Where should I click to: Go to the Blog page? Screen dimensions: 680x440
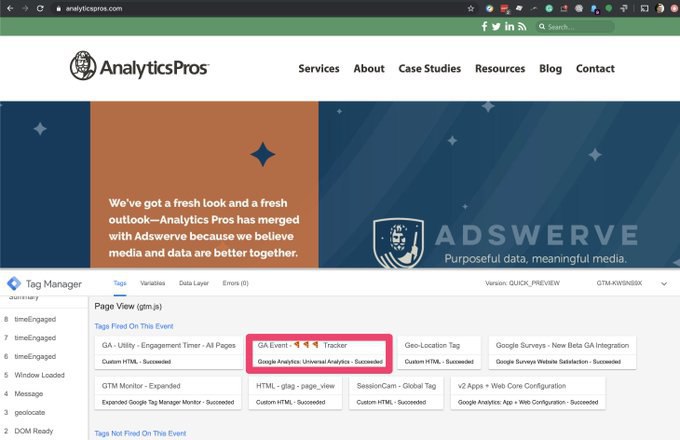(550, 68)
